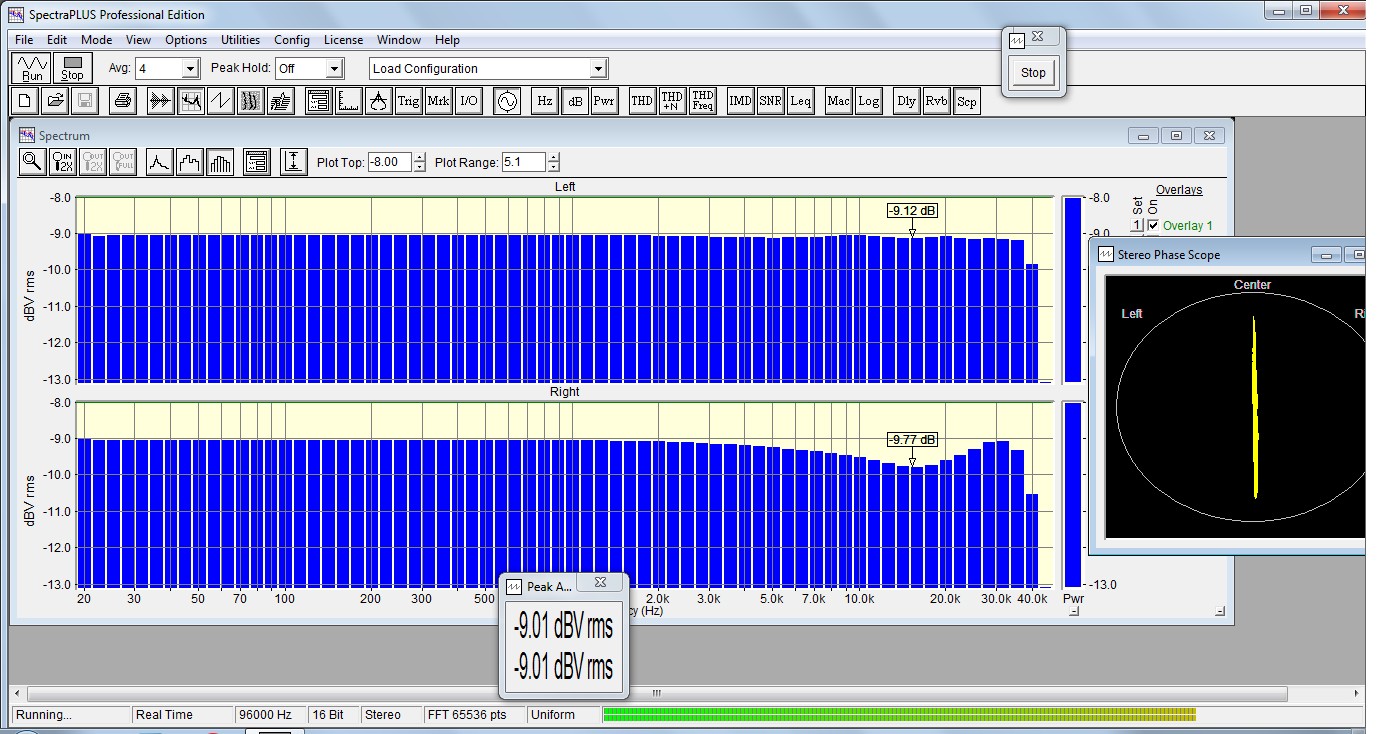Click the Run button with sine wave icon
1378x734 pixels.
click(32, 68)
